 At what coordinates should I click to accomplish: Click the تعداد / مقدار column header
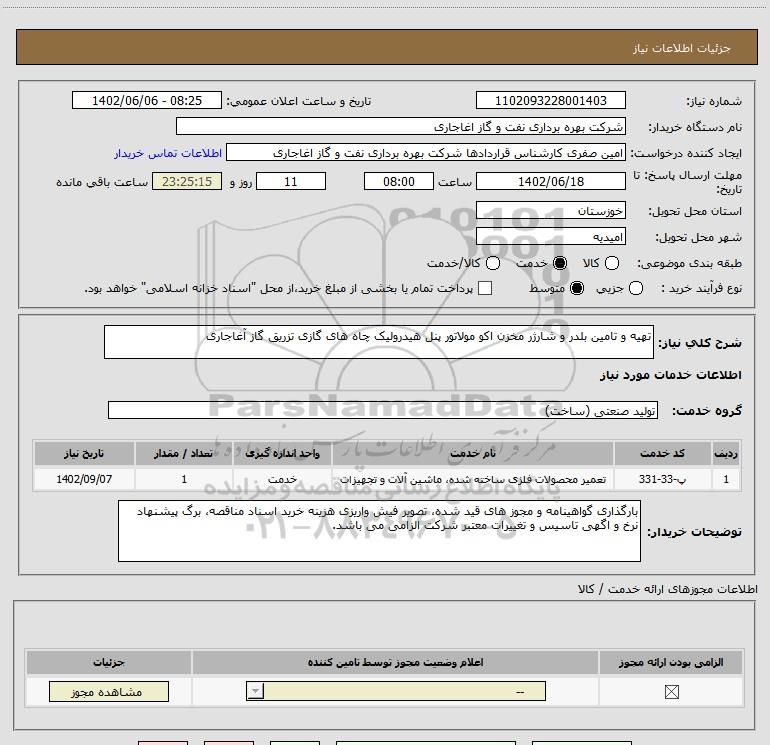(x=184, y=453)
